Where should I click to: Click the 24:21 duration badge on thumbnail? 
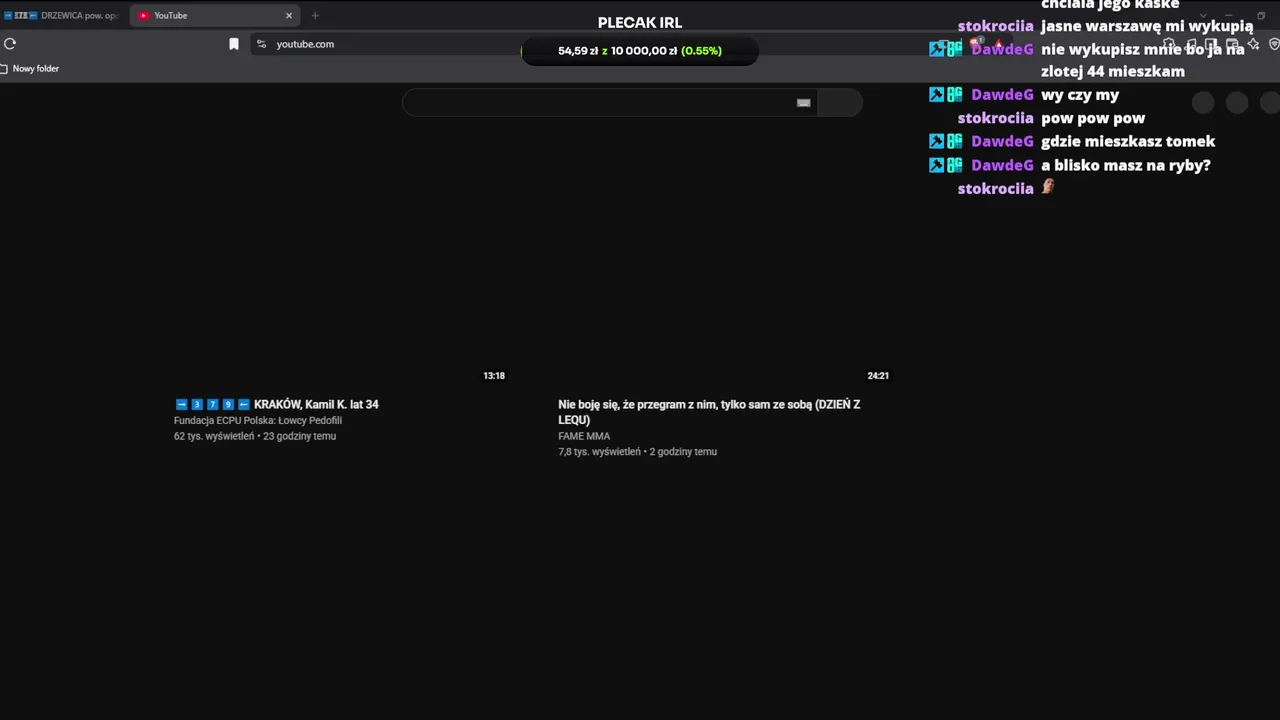pyautogui.click(x=878, y=376)
